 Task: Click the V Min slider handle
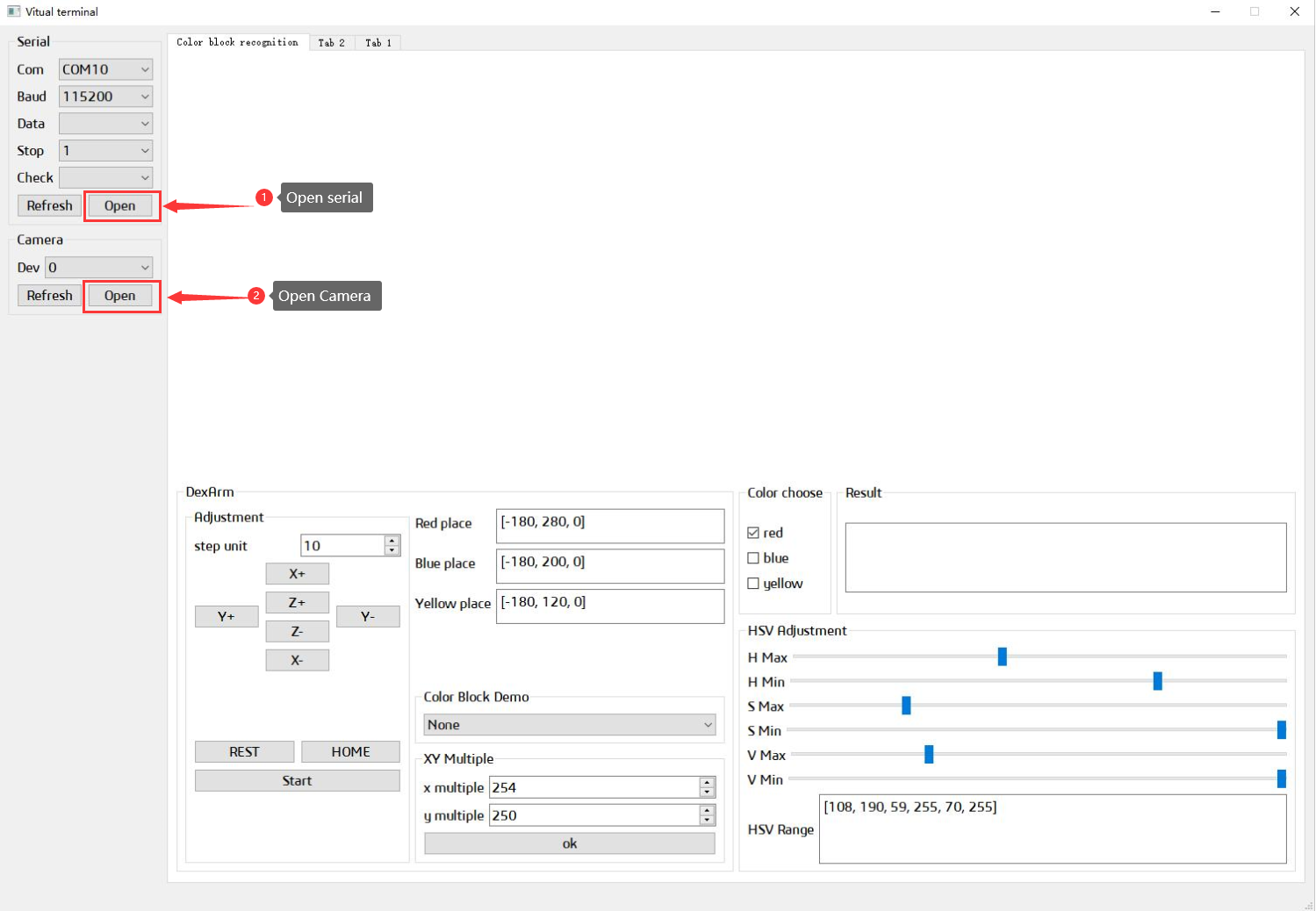click(1282, 778)
